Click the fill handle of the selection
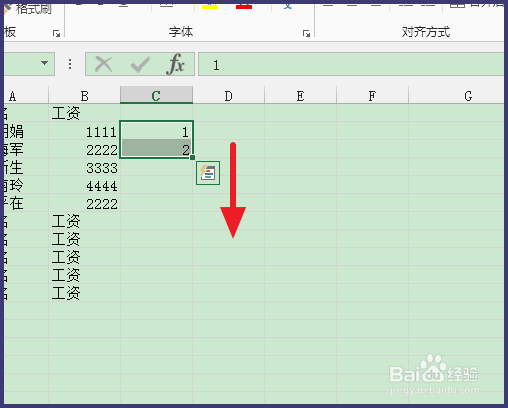 click(193, 157)
